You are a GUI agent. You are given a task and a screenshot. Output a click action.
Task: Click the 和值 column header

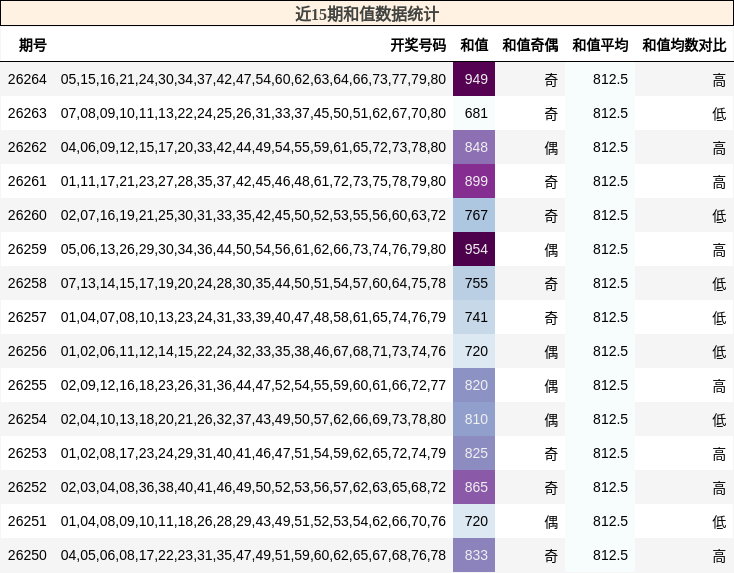(474, 45)
